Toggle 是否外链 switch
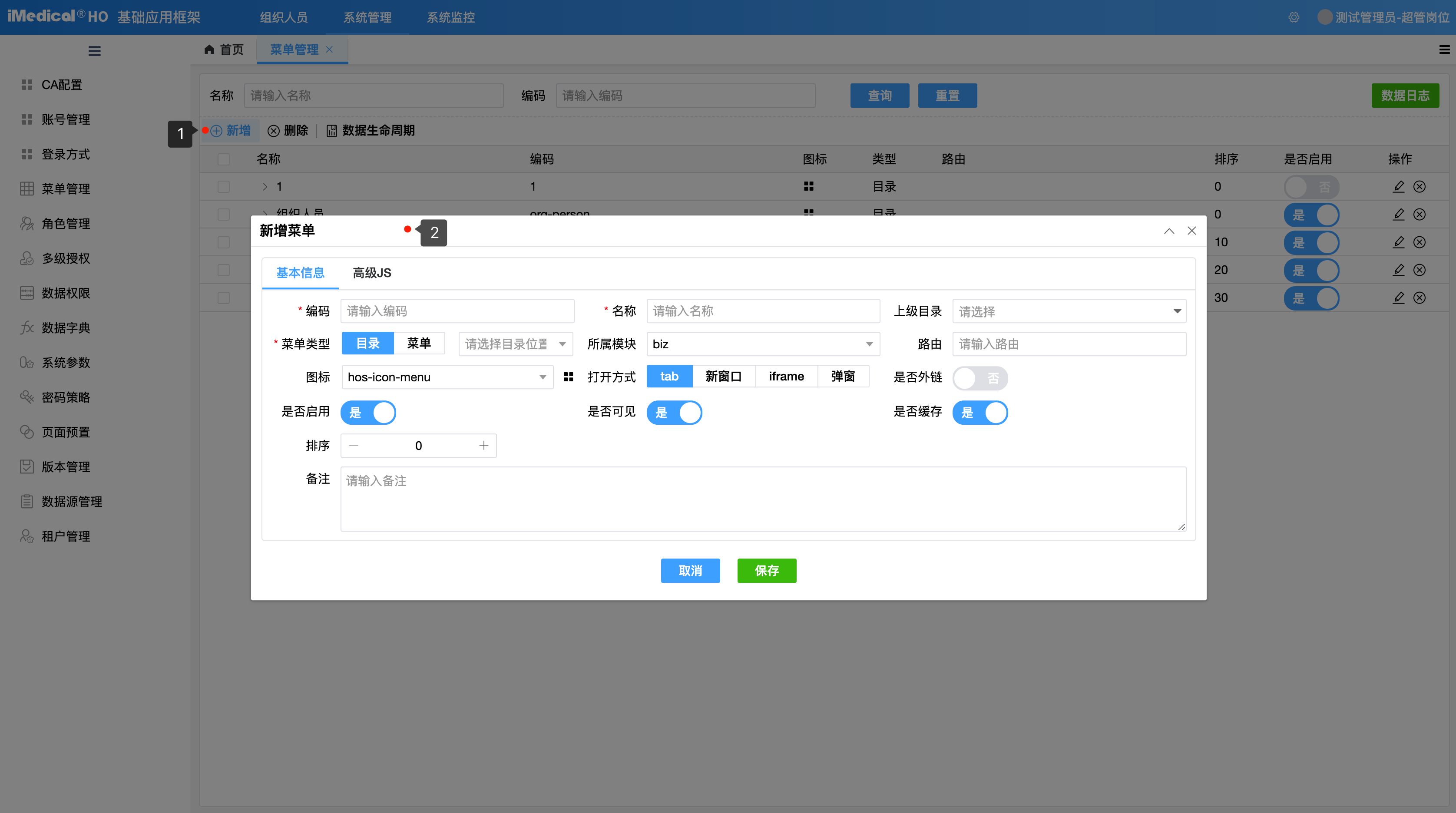 [980, 378]
